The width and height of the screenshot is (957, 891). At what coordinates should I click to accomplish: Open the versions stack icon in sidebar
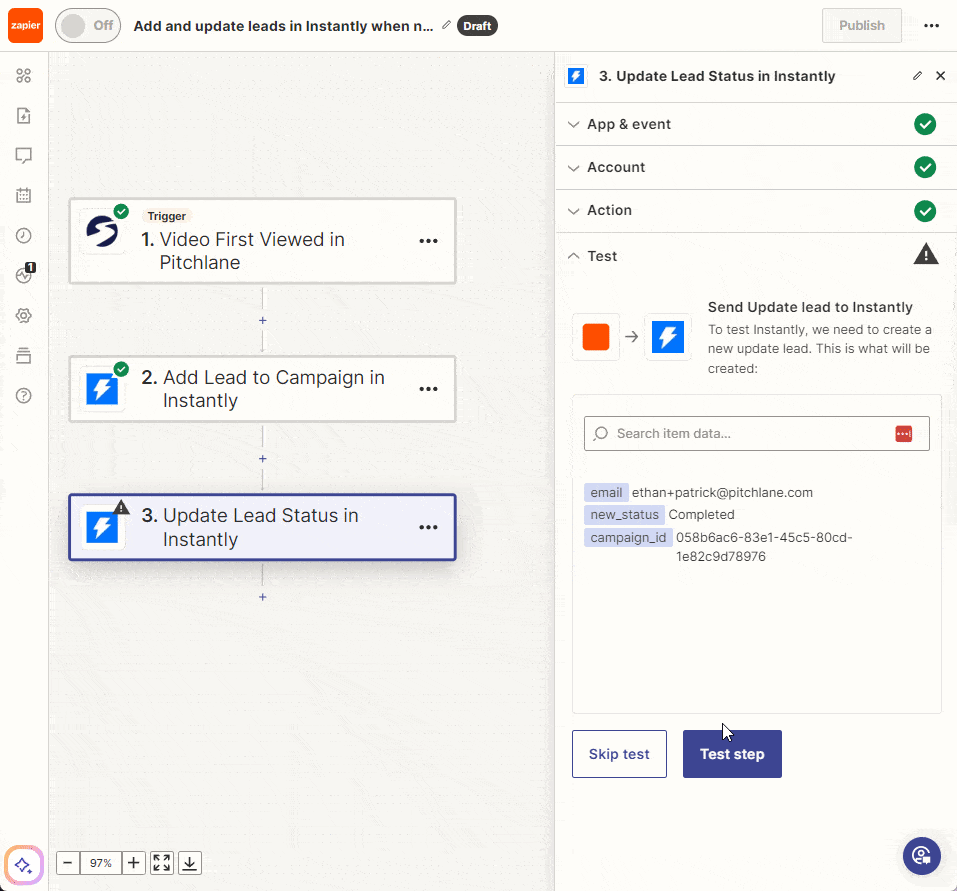click(x=23, y=355)
